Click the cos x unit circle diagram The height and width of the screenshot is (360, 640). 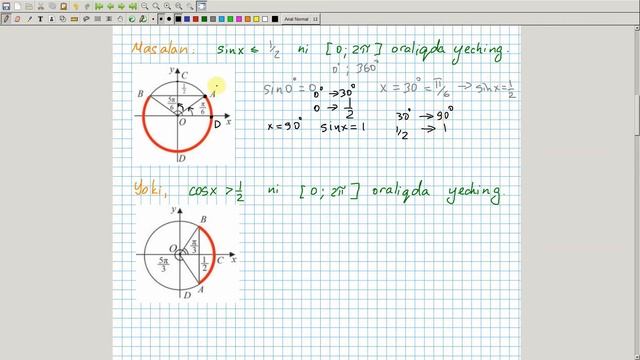pos(187,254)
